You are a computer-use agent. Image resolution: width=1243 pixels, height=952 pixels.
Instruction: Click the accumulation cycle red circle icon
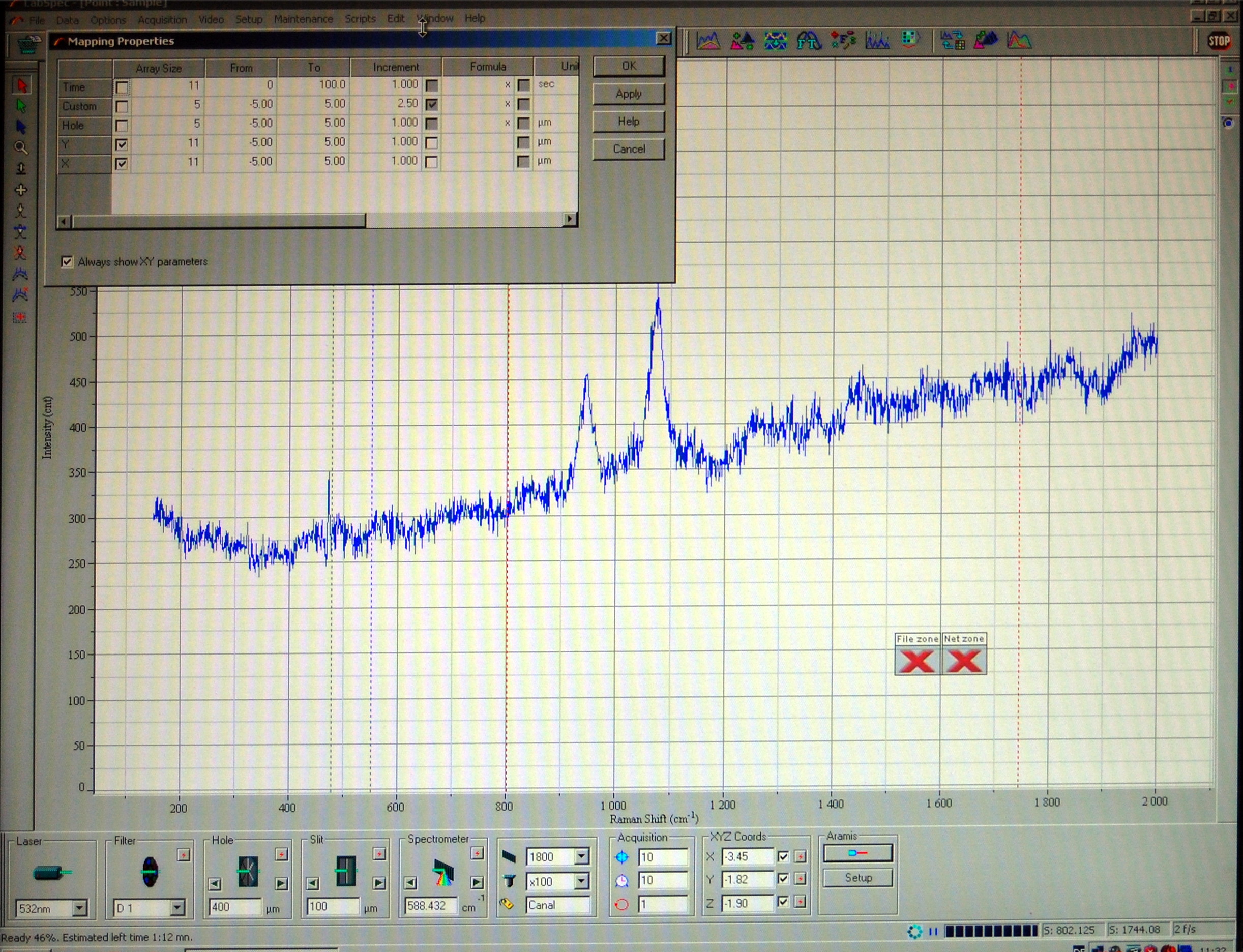tap(622, 904)
